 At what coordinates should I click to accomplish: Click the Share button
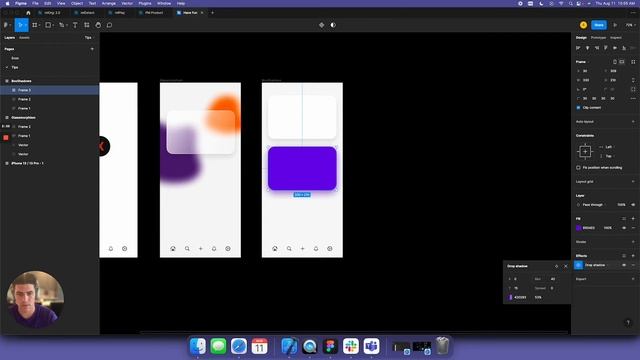(x=599, y=25)
